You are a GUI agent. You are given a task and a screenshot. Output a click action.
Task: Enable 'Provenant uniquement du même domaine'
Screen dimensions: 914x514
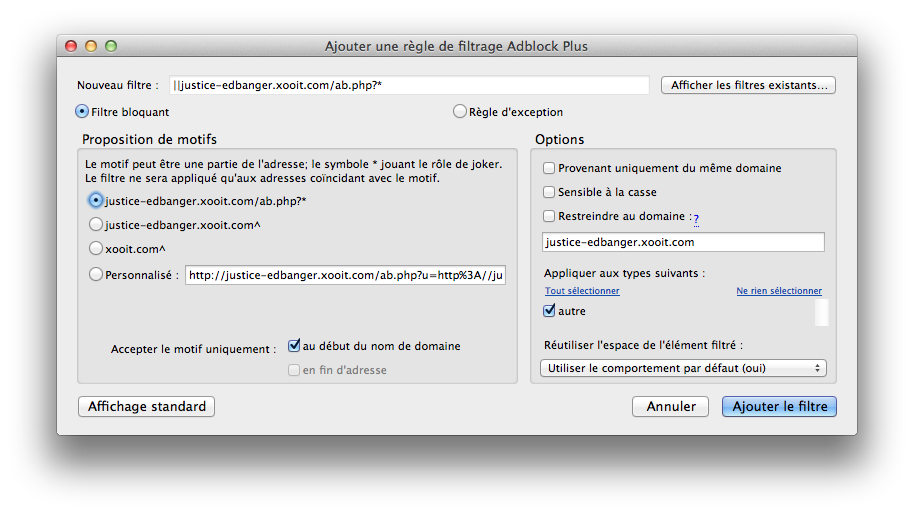pyautogui.click(x=549, y=168)
